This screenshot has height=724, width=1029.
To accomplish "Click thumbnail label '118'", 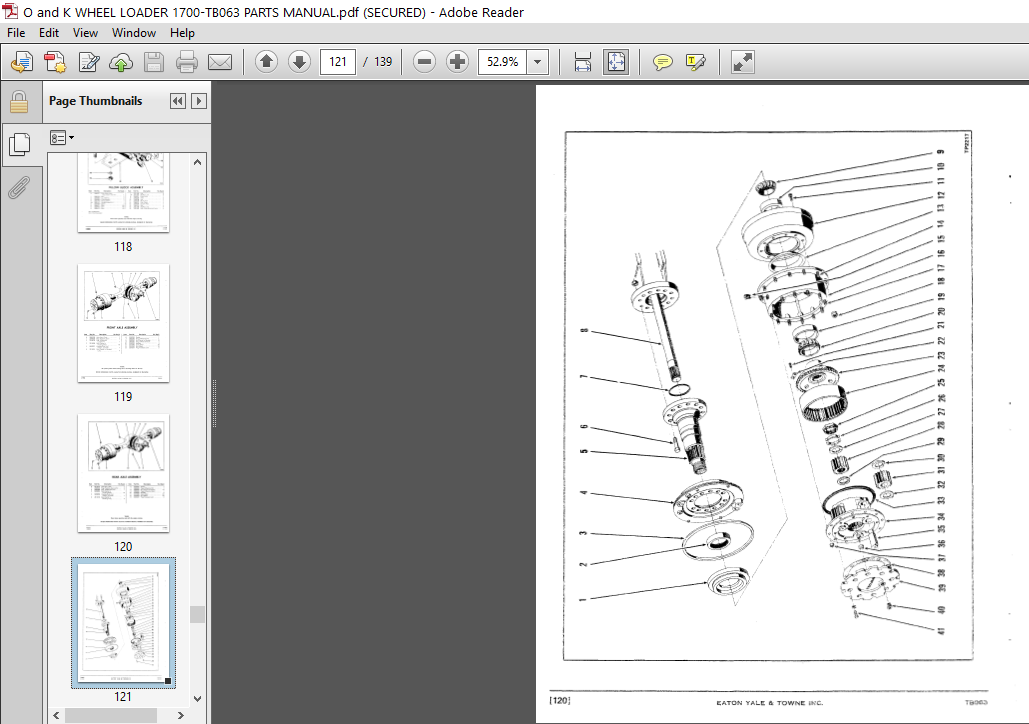I will (123, 247).
